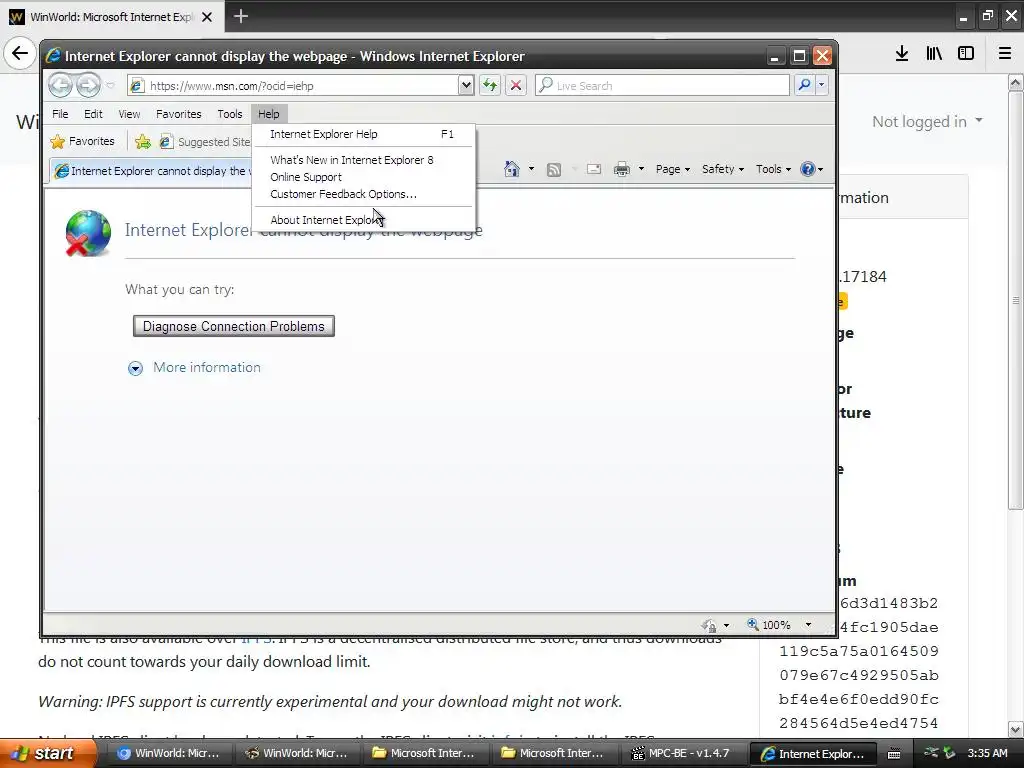Close the WinWorld Firefox tab

[207, 17]
